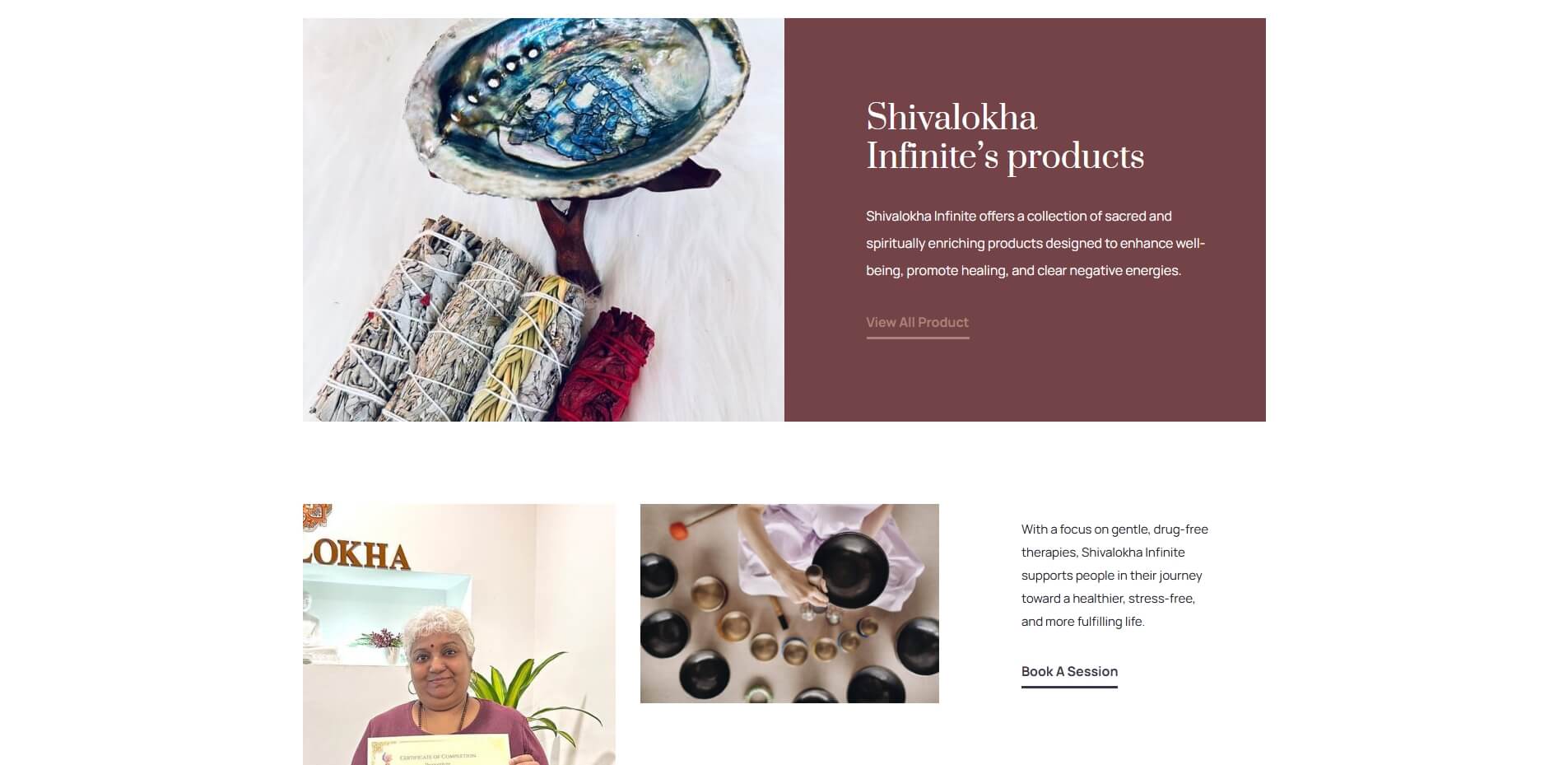Viewport: 1568px width, 765px height.
Task: Open the View All Product link
Action: coord(917,323)
